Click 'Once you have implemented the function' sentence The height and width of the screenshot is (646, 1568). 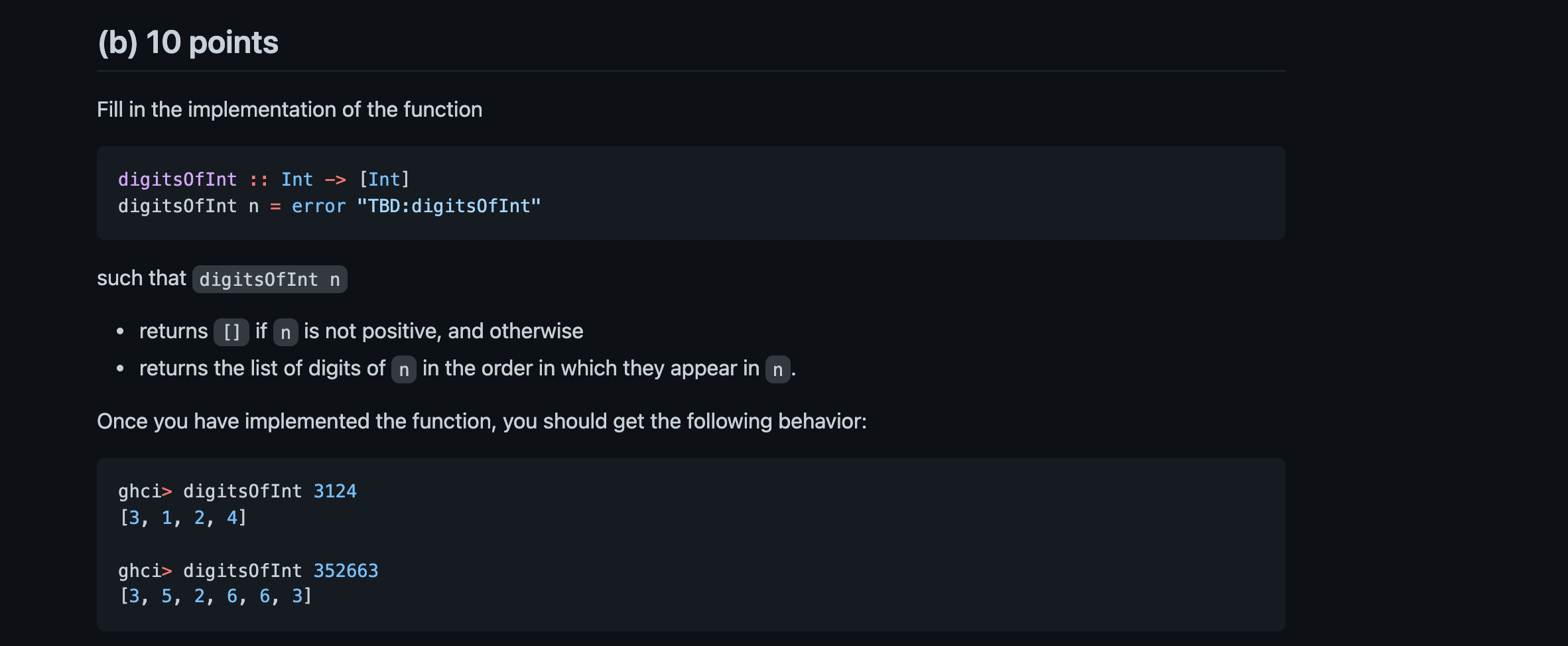coord(482,421)
